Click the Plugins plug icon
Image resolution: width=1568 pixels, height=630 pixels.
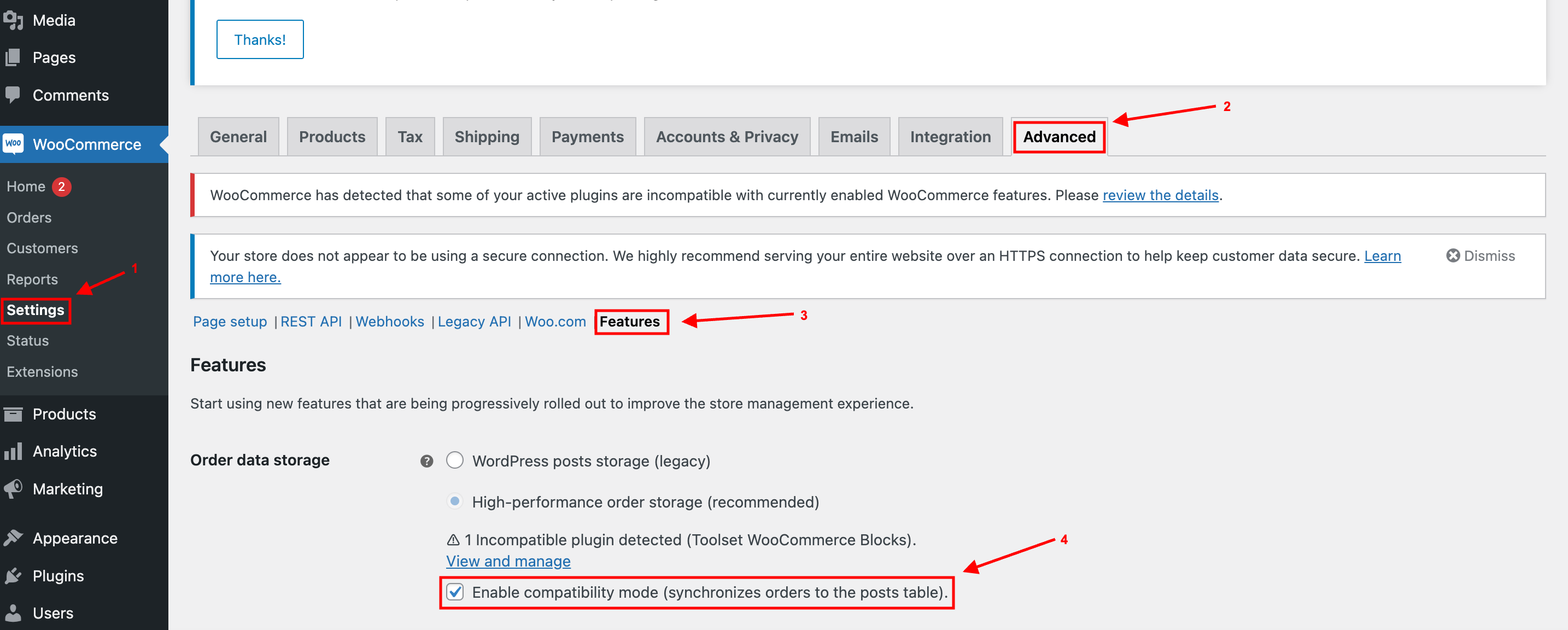pos(13,576)
